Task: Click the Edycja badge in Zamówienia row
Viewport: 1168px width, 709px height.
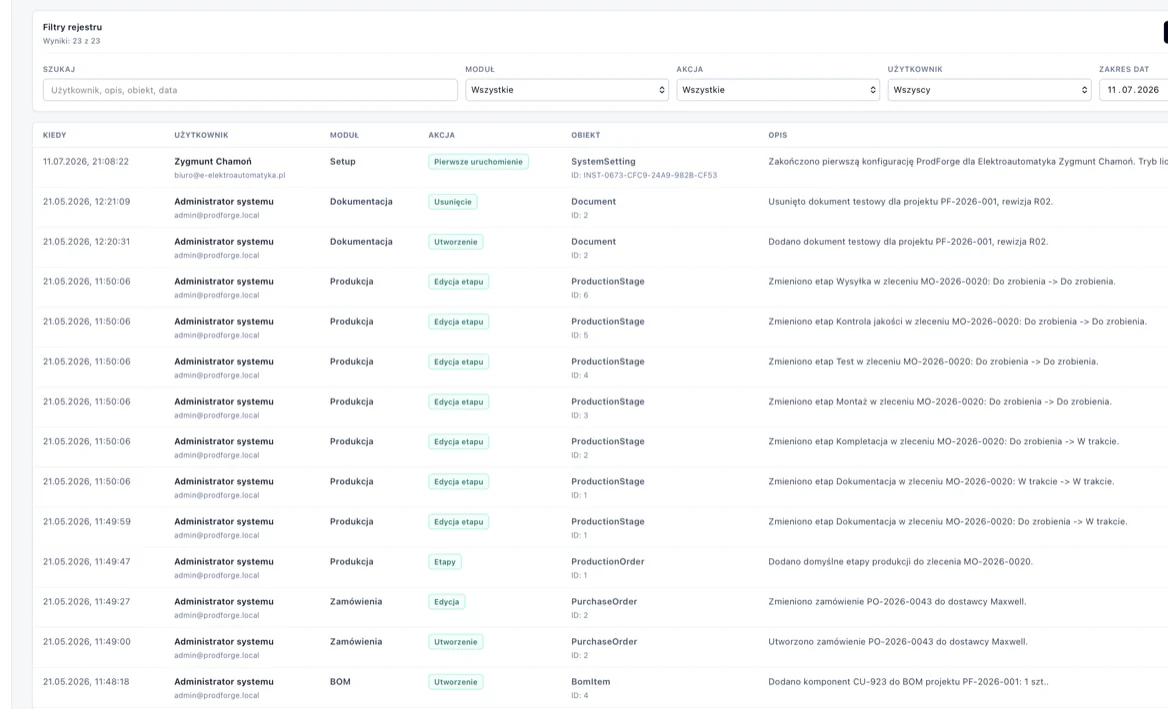Action: (x=447, y=602)
